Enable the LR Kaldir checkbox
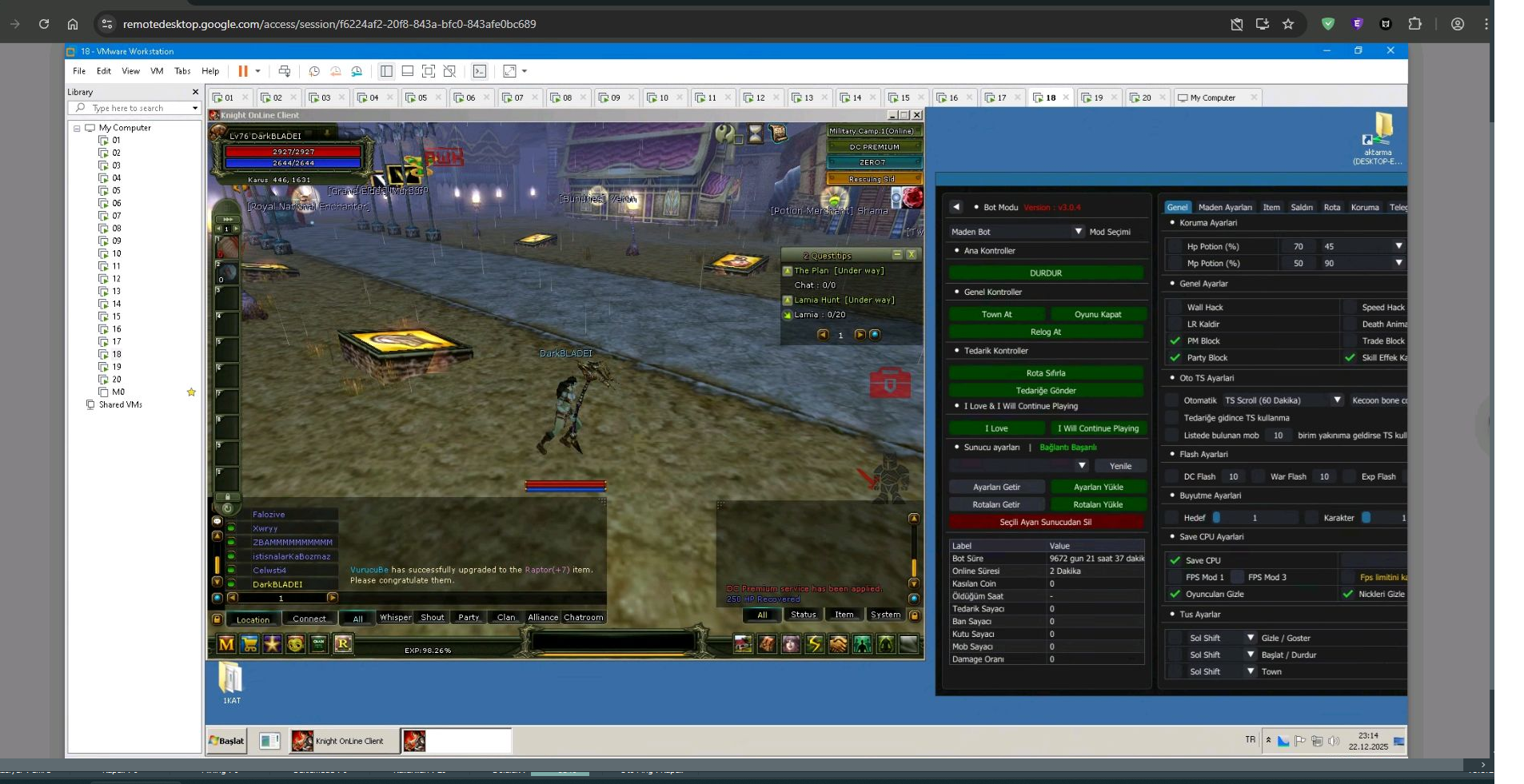 tap(1175, 324)
